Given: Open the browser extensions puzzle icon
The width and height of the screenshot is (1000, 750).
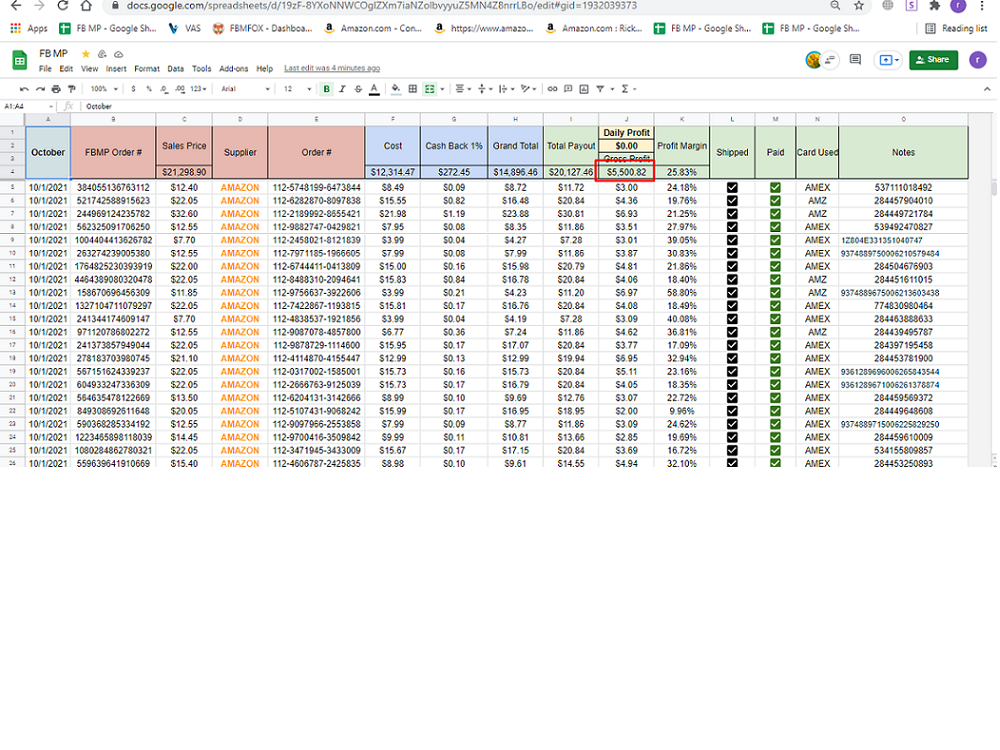Looking at the screenshot, I should (934, 6).
